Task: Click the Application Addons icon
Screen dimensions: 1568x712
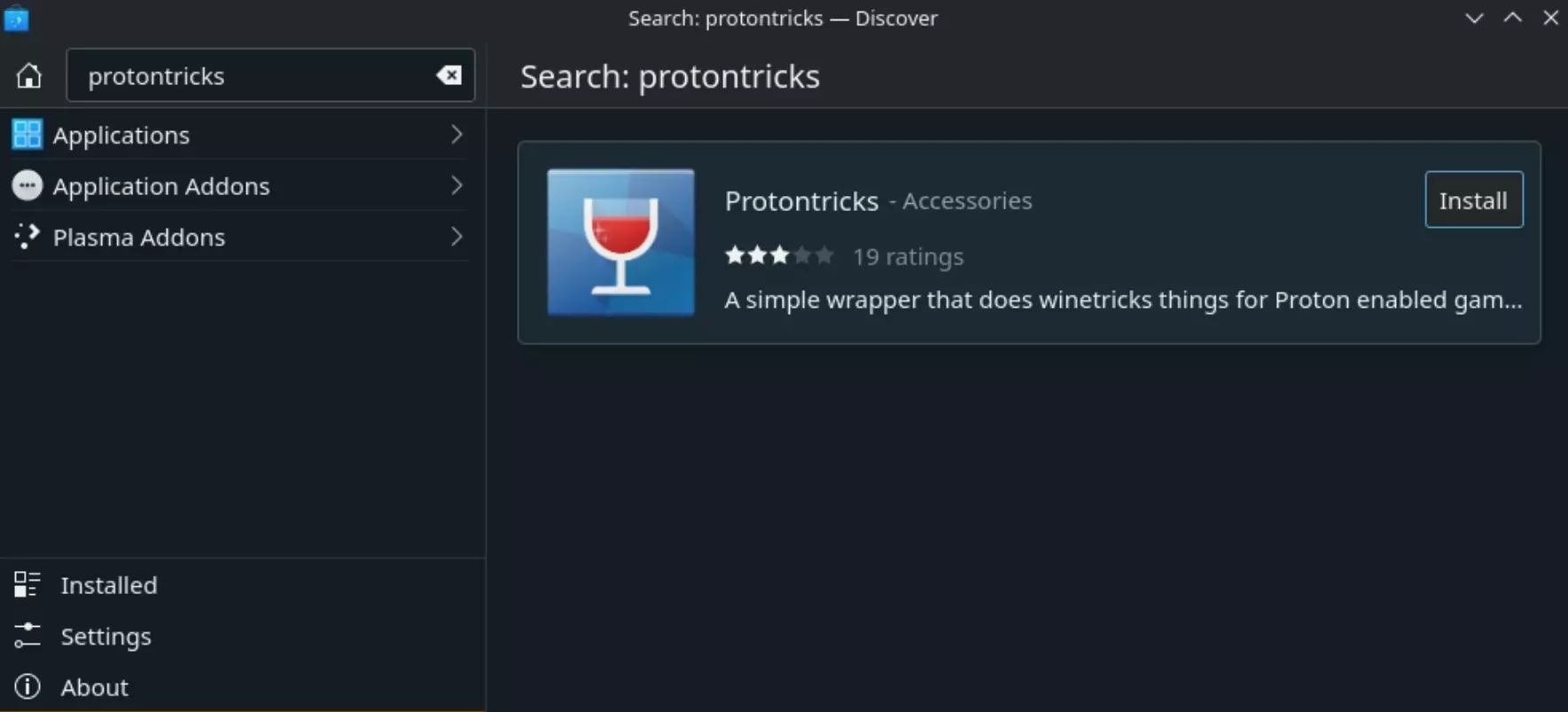Action: point(27,185)
